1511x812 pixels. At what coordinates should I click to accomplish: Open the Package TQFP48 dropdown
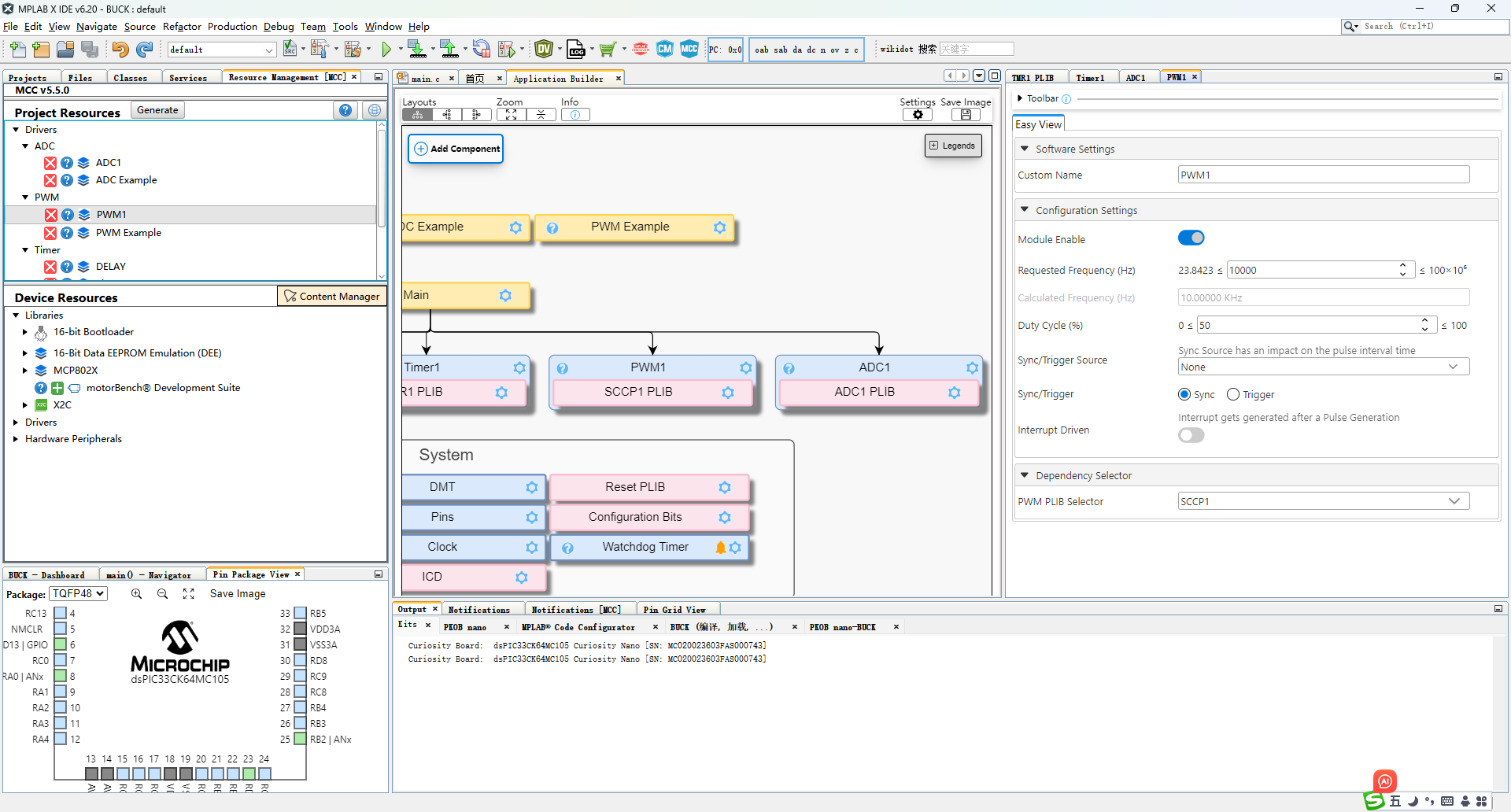click(78, 594)
